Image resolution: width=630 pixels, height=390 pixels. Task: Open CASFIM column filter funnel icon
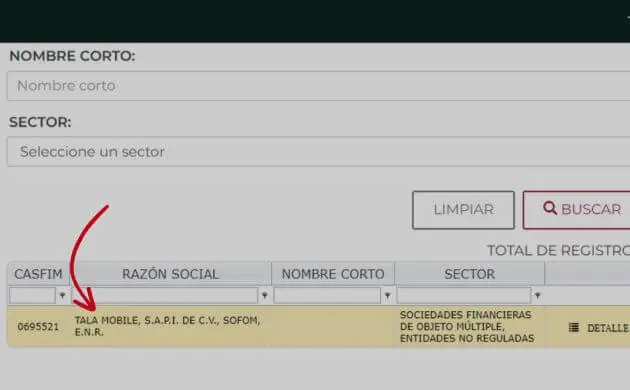(62, 296)
